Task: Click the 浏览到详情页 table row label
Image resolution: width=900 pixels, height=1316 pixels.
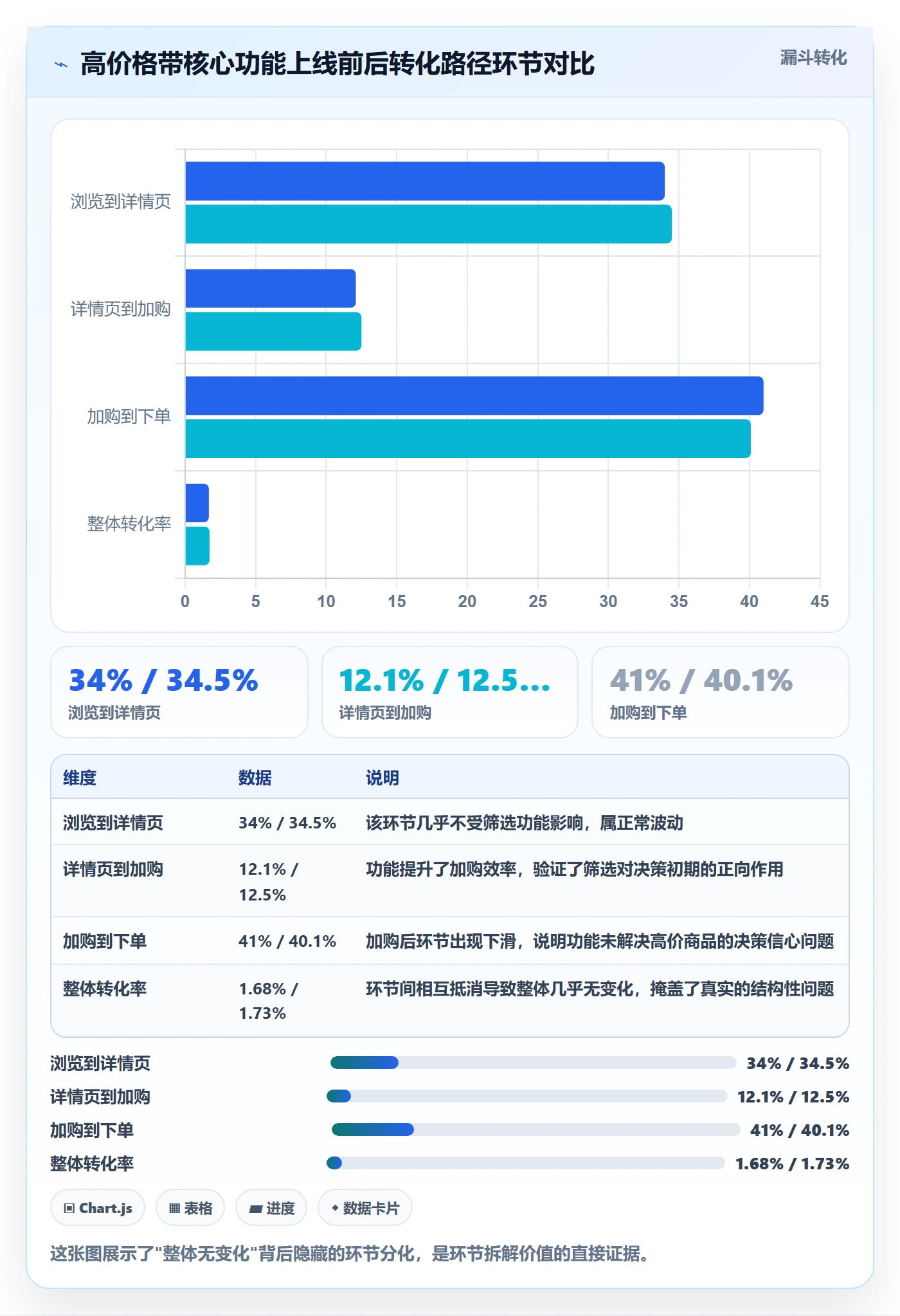Action: pos(113,823)
